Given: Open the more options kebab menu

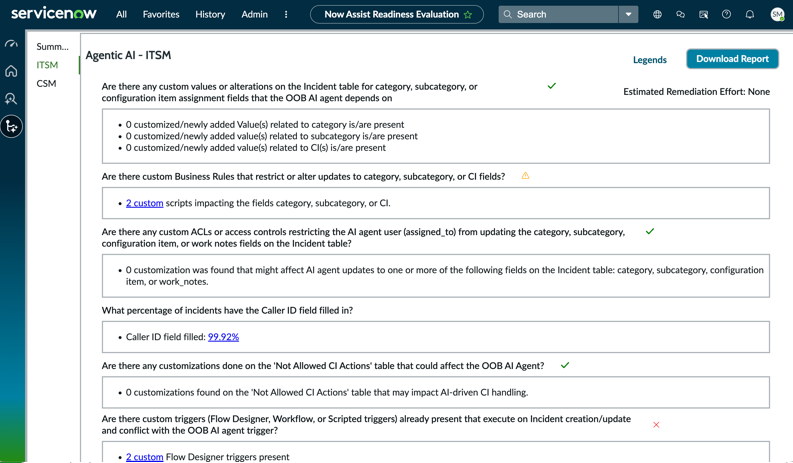Looking at the screenshot, I should coord(286,14).
